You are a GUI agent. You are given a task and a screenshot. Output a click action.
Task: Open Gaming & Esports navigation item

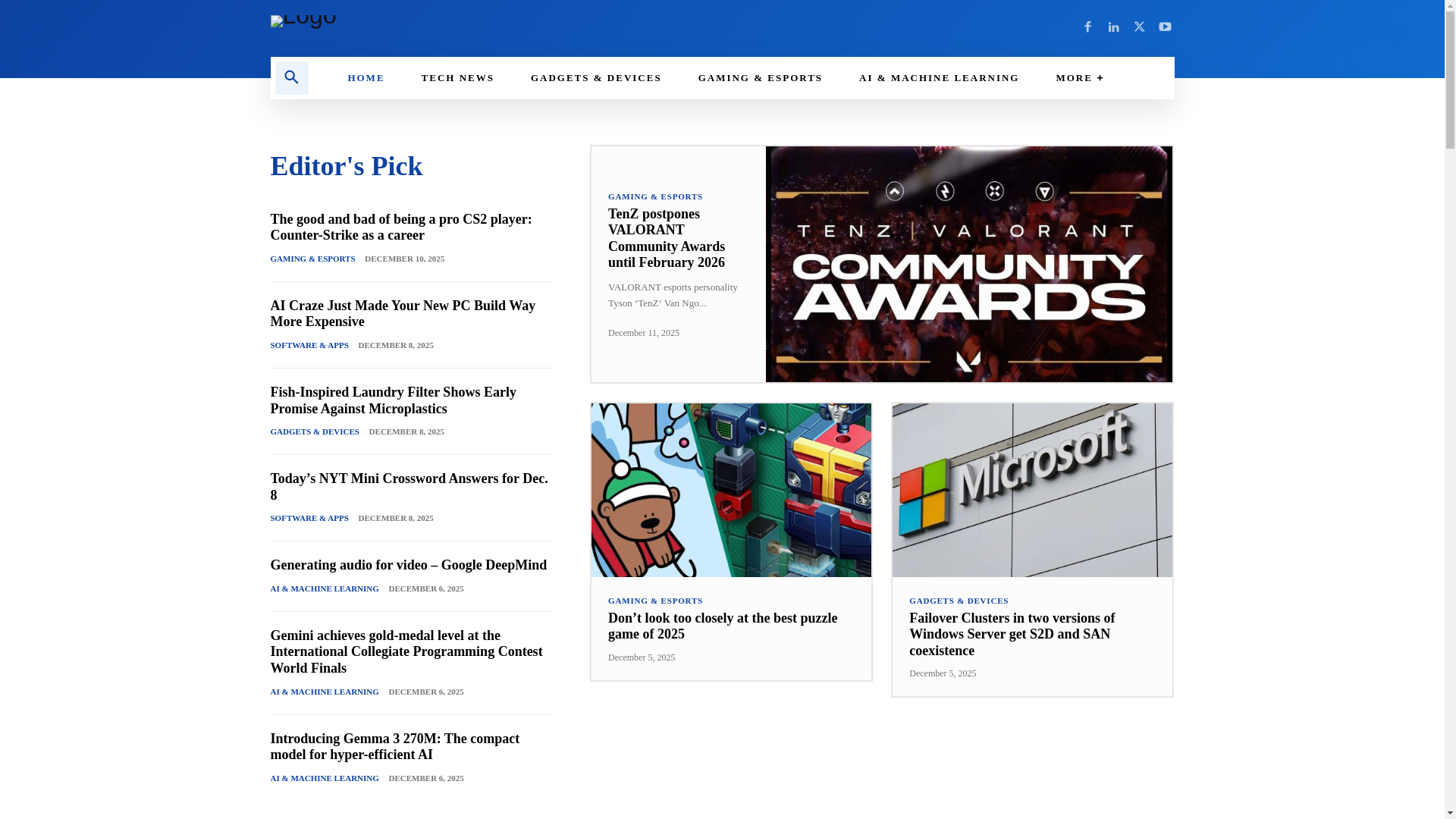click(x=760, y=78)
